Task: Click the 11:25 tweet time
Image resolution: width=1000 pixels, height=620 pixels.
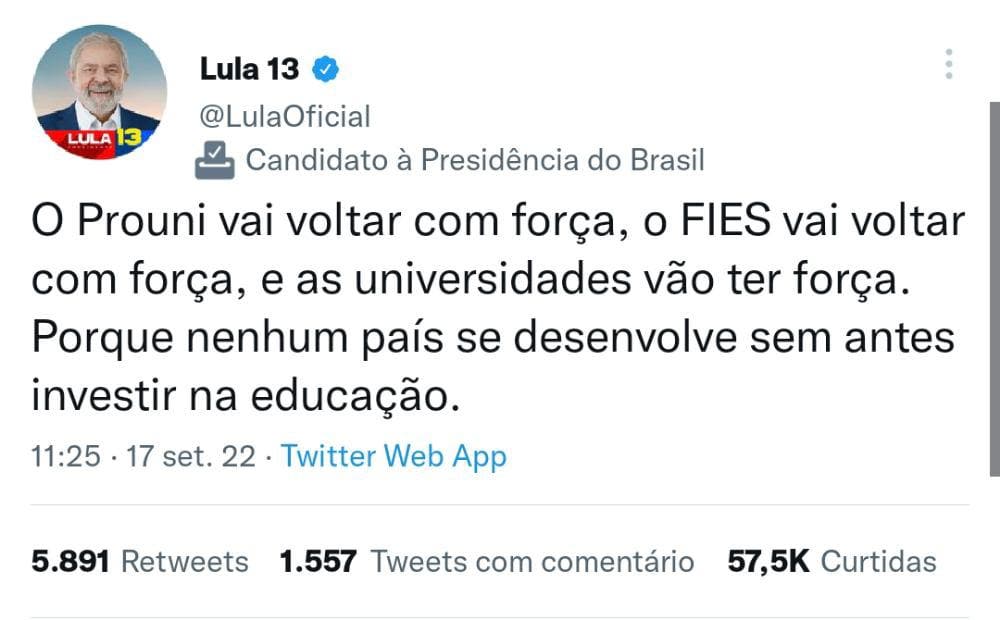Action: tap(66, 457)
